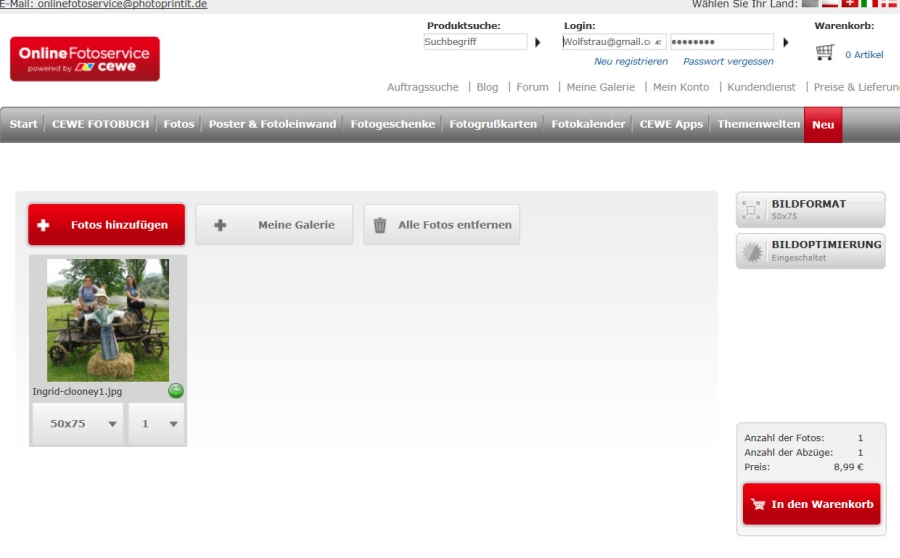Image resolution: width=900 pixels, height=558 pixels.
Task: Click trash icon on Alle Fotos entfernen
Action: click(379, 225)
